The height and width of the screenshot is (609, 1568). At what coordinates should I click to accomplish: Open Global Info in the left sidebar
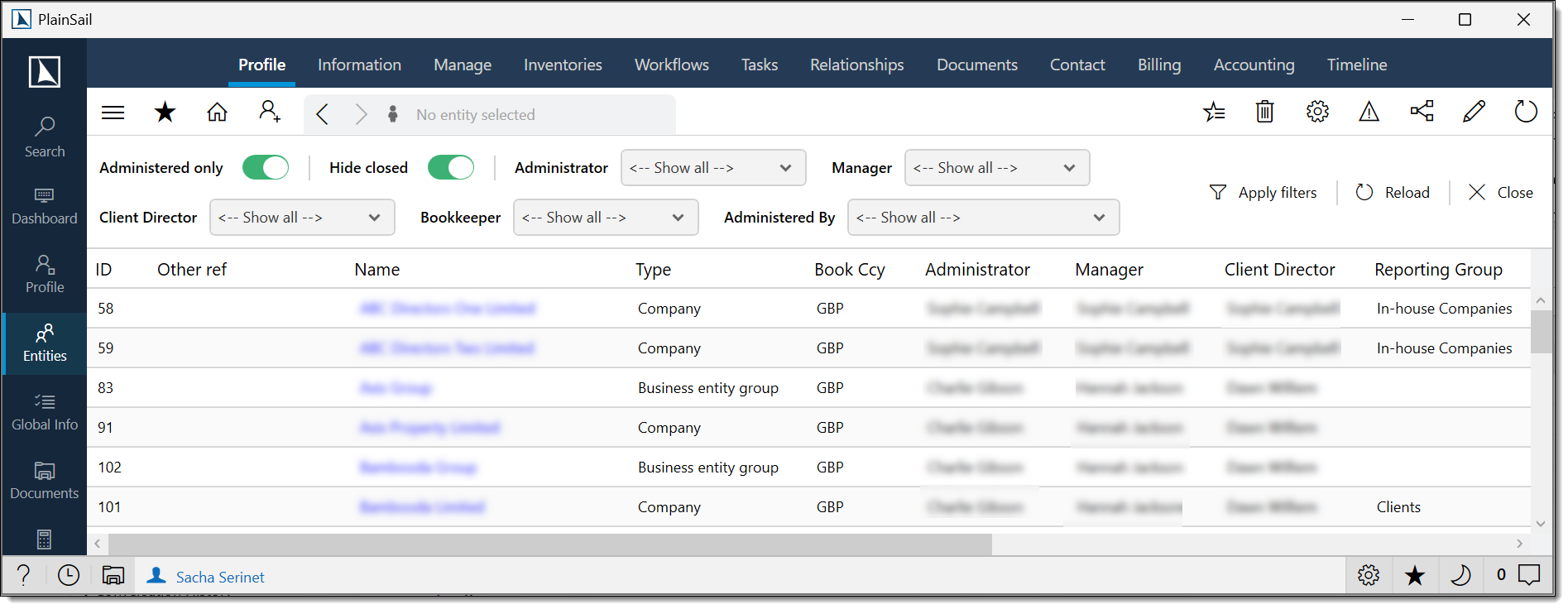45,412
